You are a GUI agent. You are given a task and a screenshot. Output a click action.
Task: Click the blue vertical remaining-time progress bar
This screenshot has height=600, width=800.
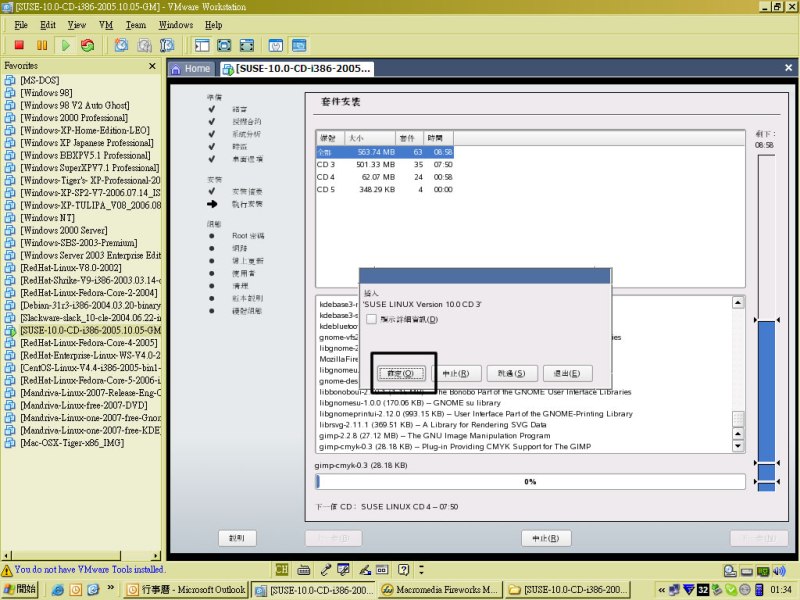pos(766,323)
